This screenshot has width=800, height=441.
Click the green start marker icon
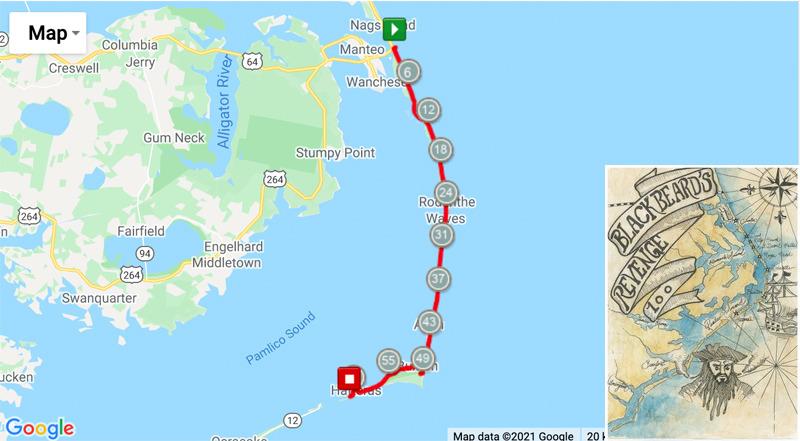pyautogui.click(x=394, y=30)
